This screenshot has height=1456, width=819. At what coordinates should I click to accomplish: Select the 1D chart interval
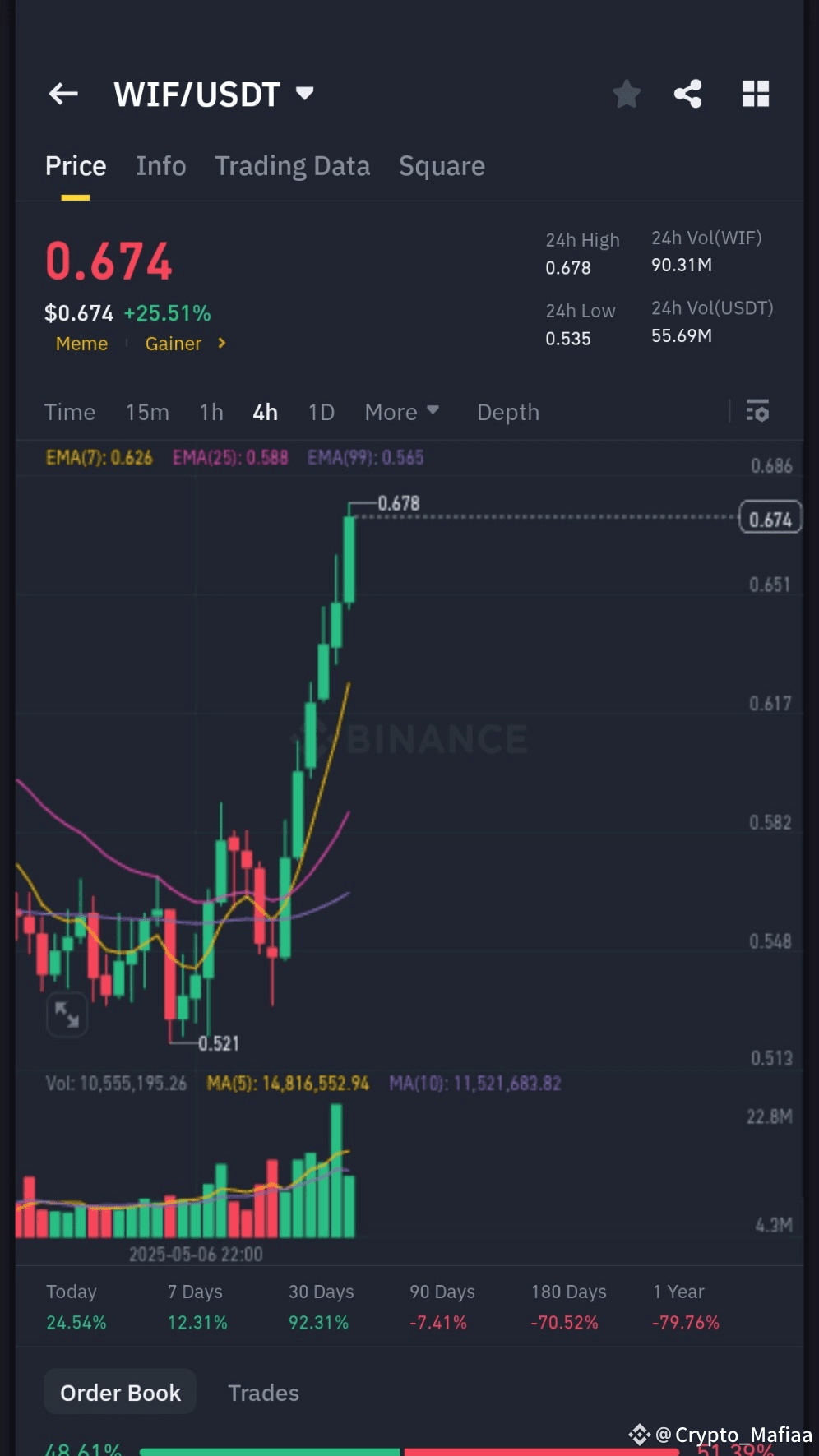[x=322, y=412]
